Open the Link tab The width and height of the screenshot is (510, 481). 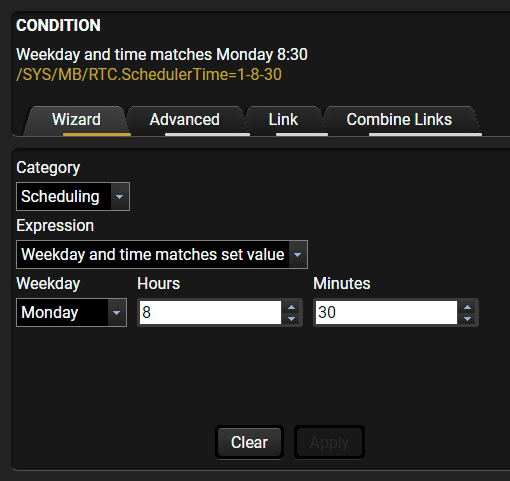coord(283,120)
